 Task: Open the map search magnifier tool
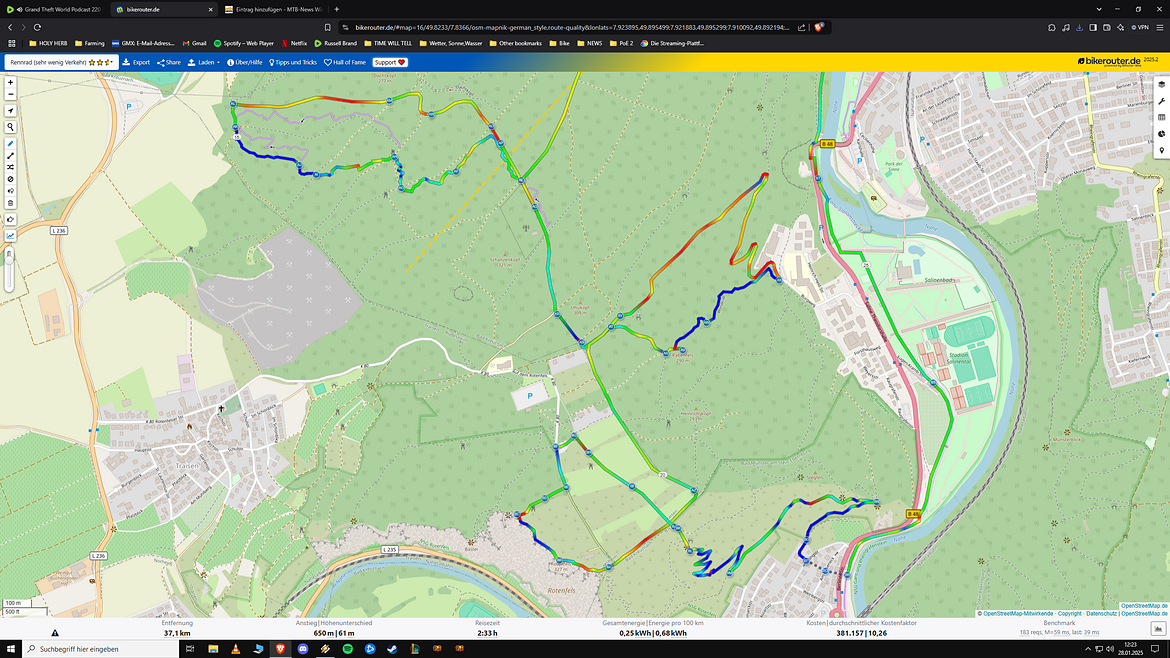(x=10, y=128)
